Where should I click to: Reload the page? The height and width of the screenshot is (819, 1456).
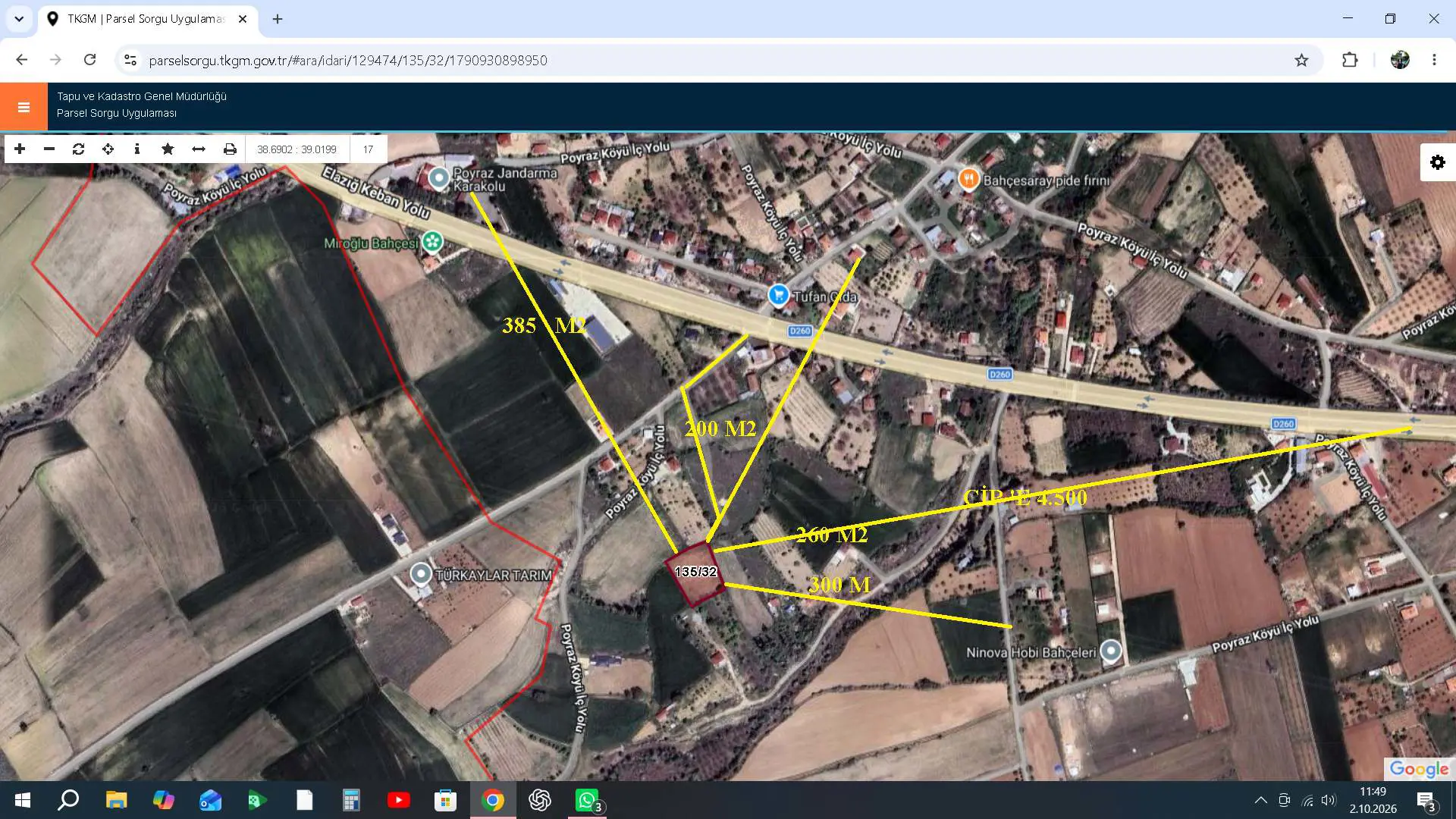pos(89,60)
